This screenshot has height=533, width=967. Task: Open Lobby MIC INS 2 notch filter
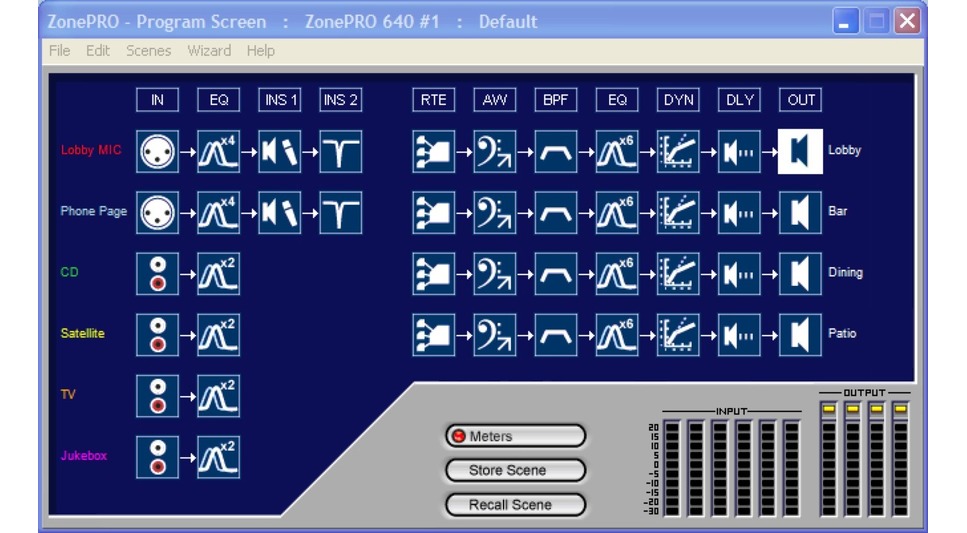pos(340,151)
